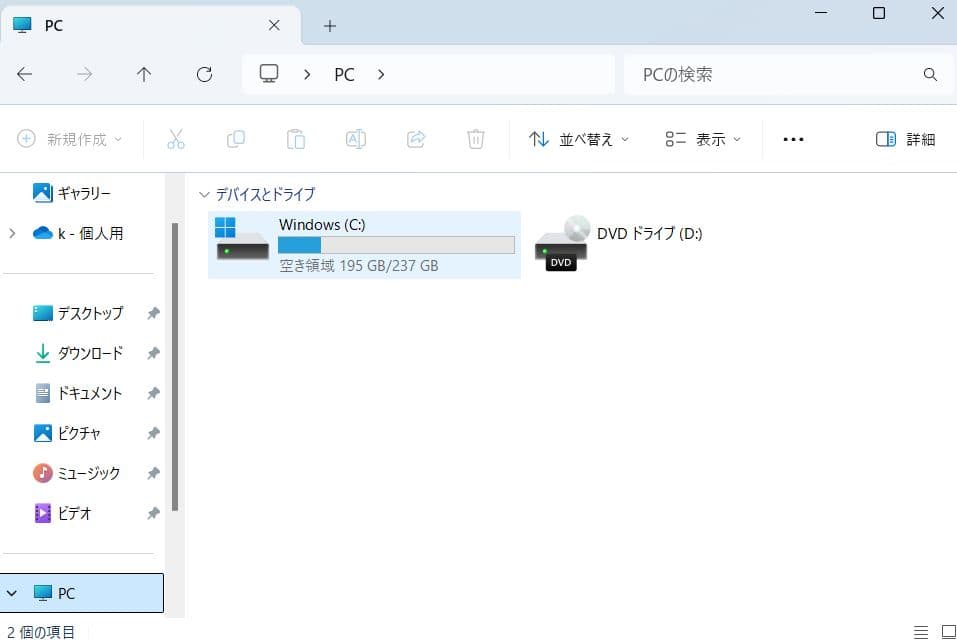Collapse the デバイスとドライブ section
Image resolution: width=957 pixels, height=640 pixels.
205,194
